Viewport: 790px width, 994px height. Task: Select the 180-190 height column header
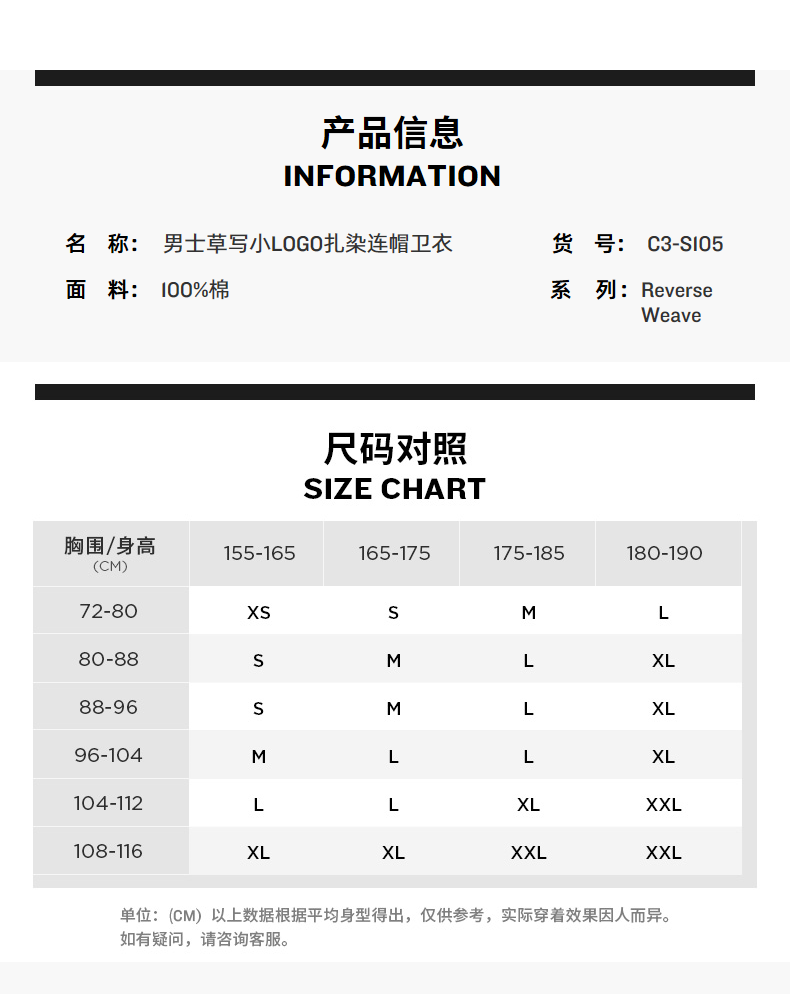(664, 553)
